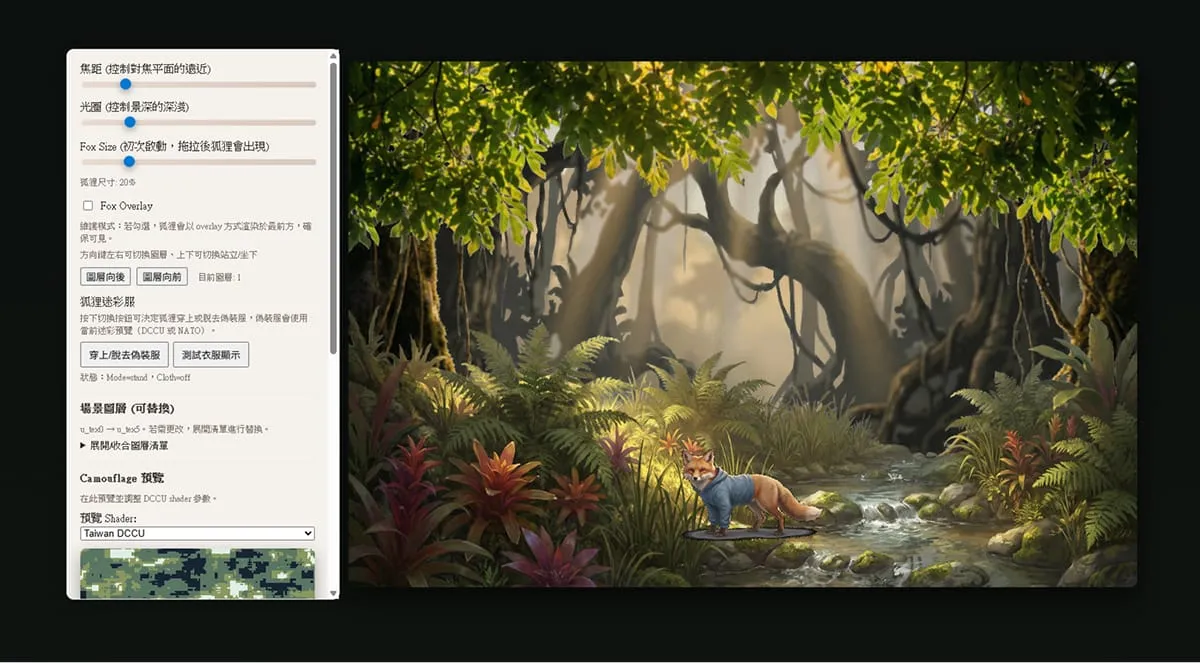Screen dimensions: 1200x663
Task: Click the side panel's vertical scrollbar
Action: click(333, 210)
